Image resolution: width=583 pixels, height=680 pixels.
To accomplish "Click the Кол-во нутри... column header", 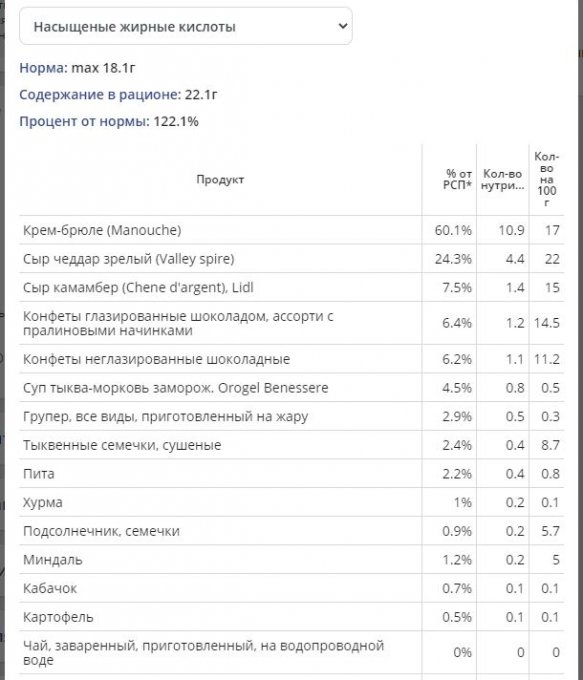I will pos(502,180).
